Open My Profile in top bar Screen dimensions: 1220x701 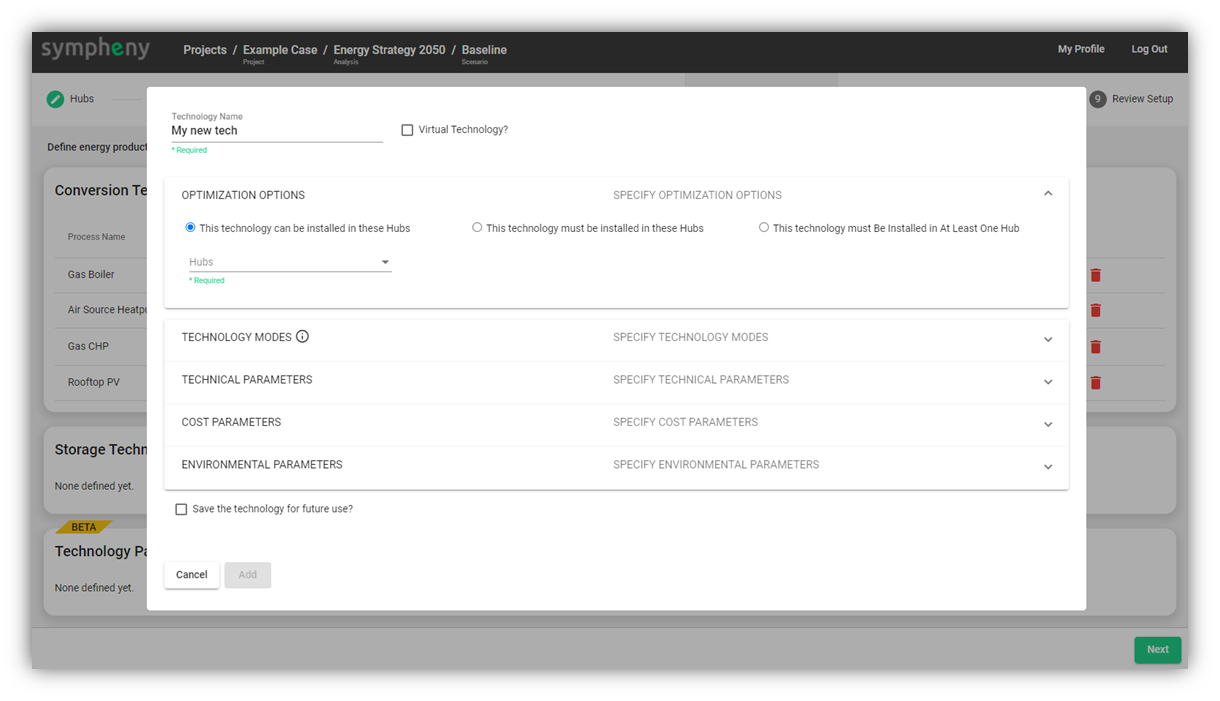point(1081,49)
